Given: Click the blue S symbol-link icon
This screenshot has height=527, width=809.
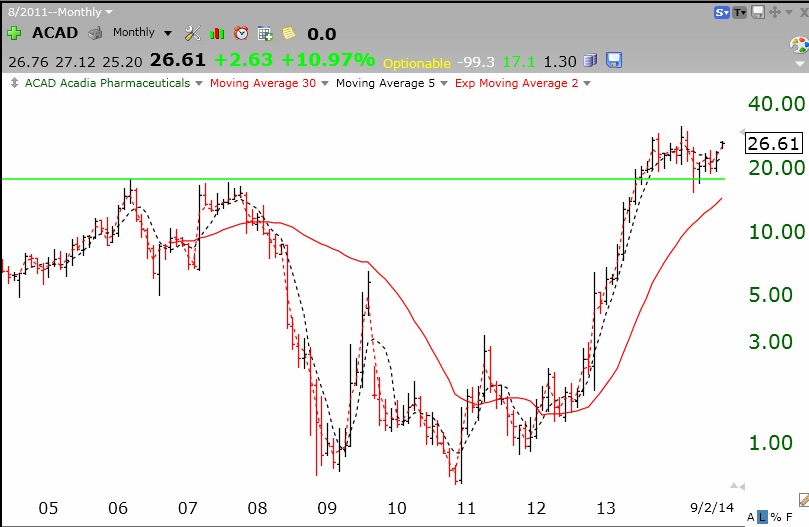Looking at the screenshot, I should pos(721,12).
